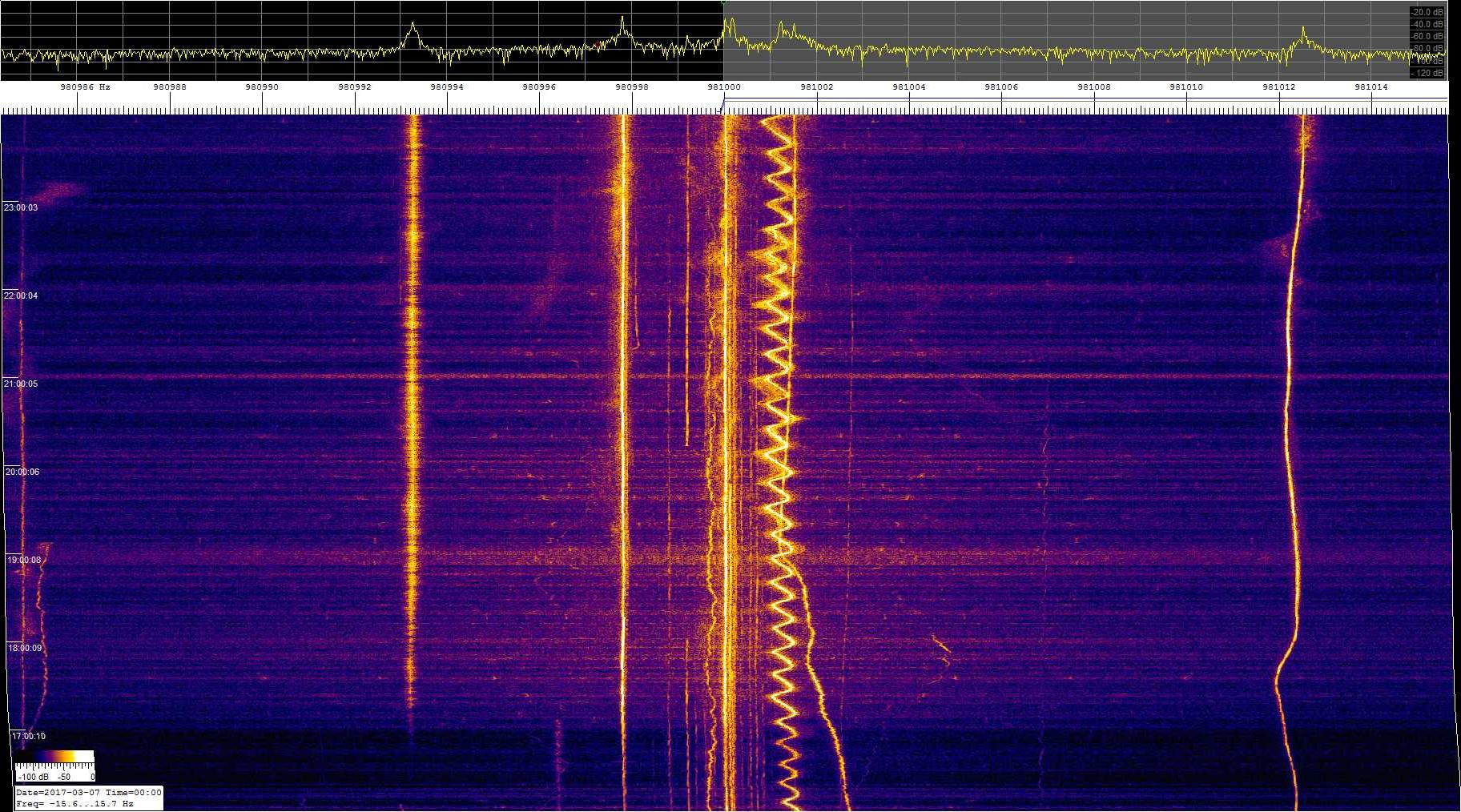Click the 981004 frequency label

(x=909, y=86)
